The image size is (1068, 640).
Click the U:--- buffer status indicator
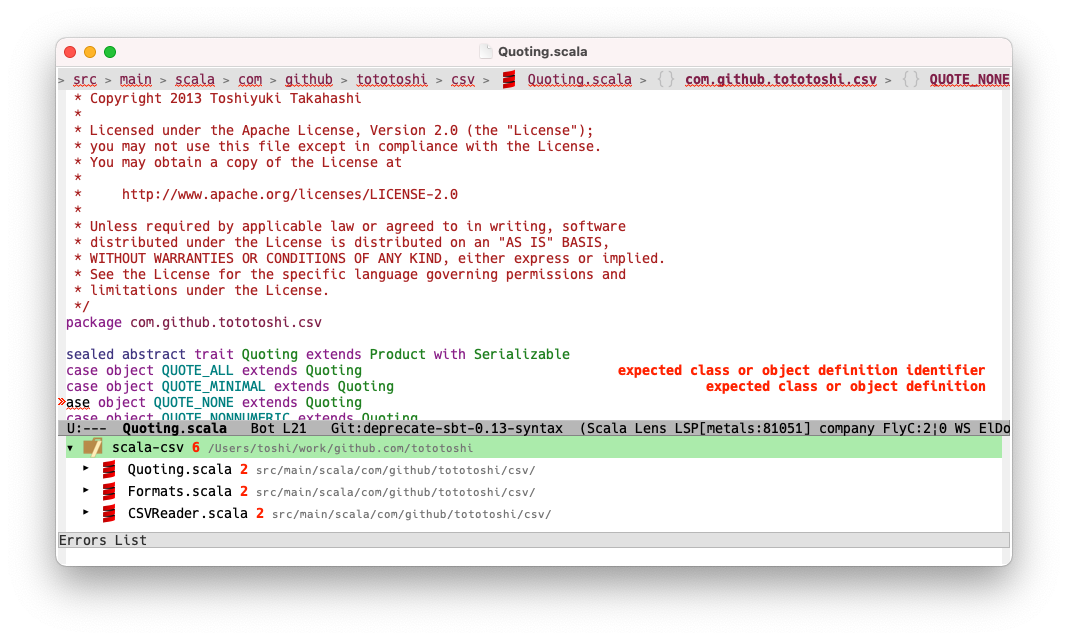coord(87,428)
